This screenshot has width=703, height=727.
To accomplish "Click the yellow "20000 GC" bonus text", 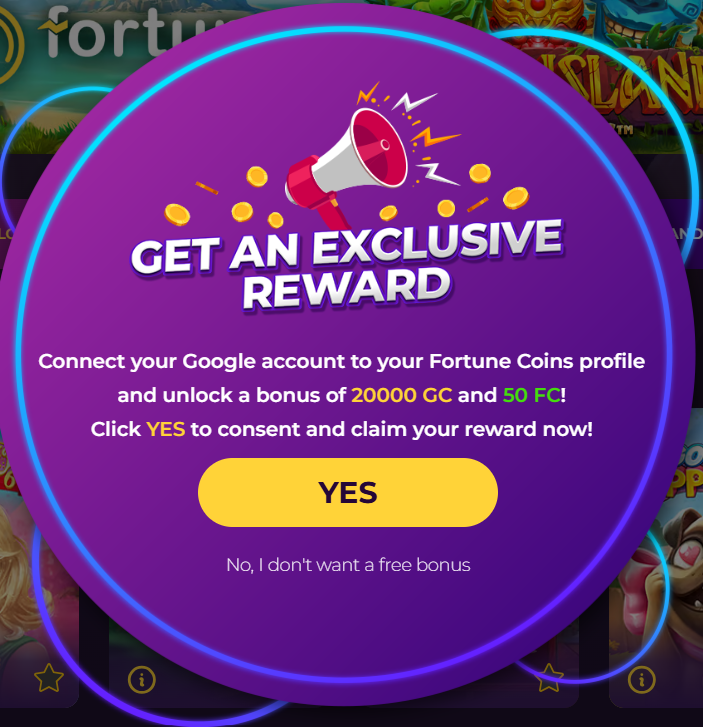I will [x=402, y=395].
